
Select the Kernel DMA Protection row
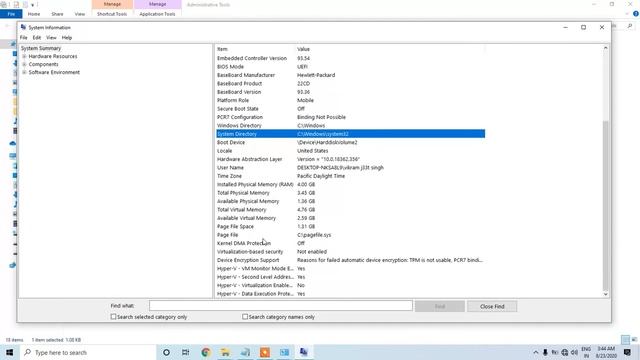tap(350, 243)
